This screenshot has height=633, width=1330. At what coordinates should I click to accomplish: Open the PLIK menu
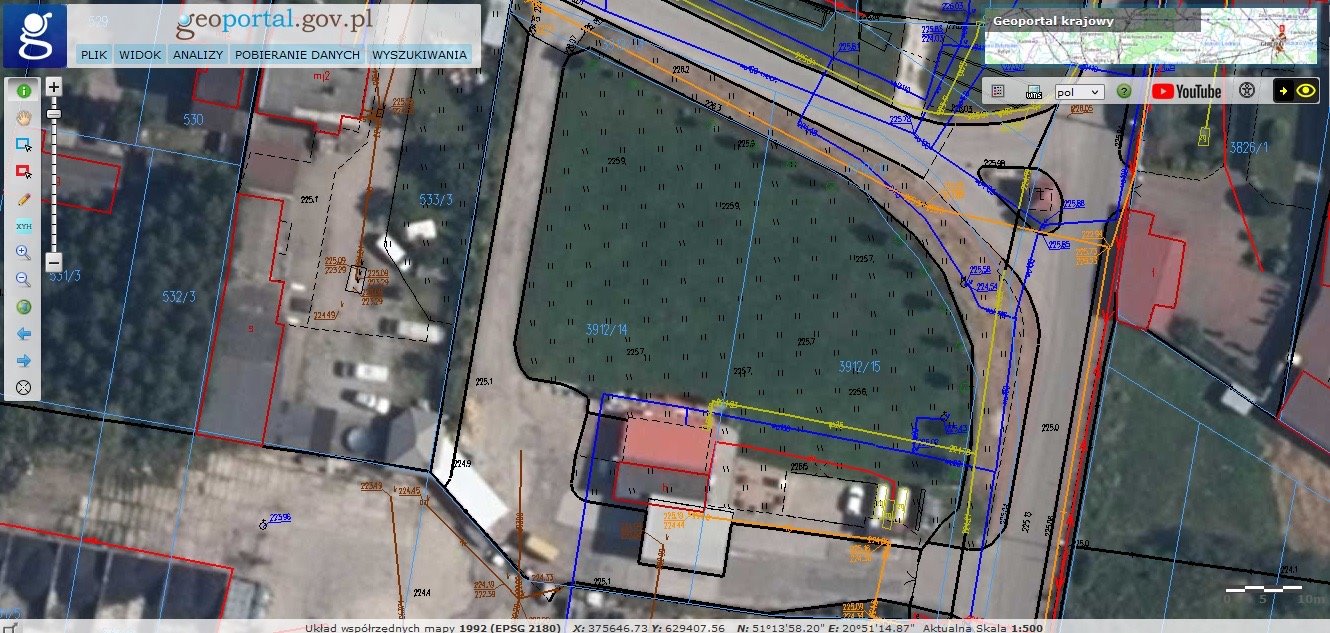click(95, 55)
